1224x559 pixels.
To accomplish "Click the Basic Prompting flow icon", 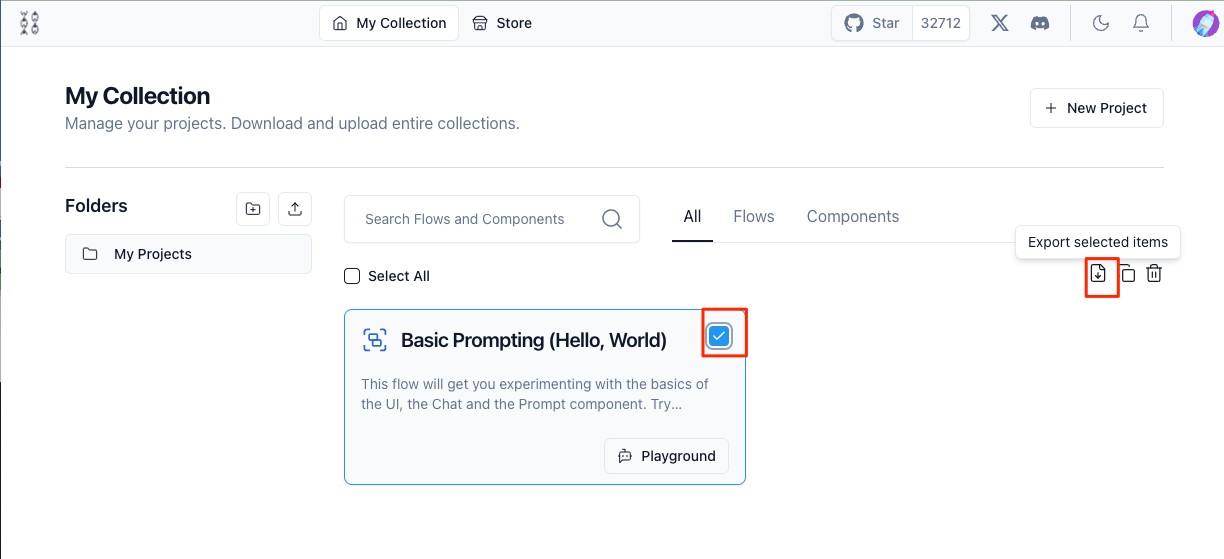I will click(375, 340).
